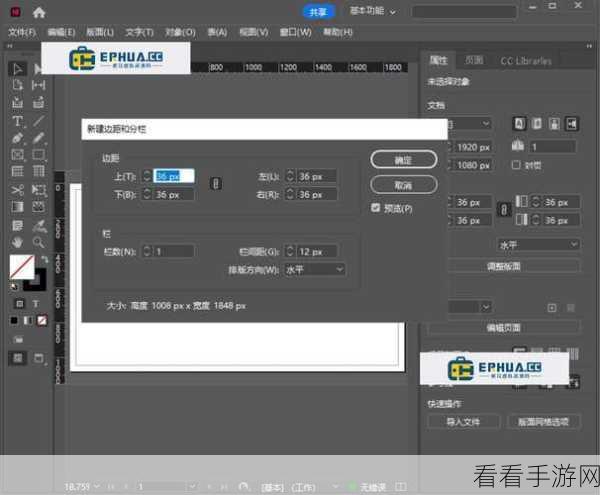
Task: Select the Pencil tool
Action: (38, 138)
